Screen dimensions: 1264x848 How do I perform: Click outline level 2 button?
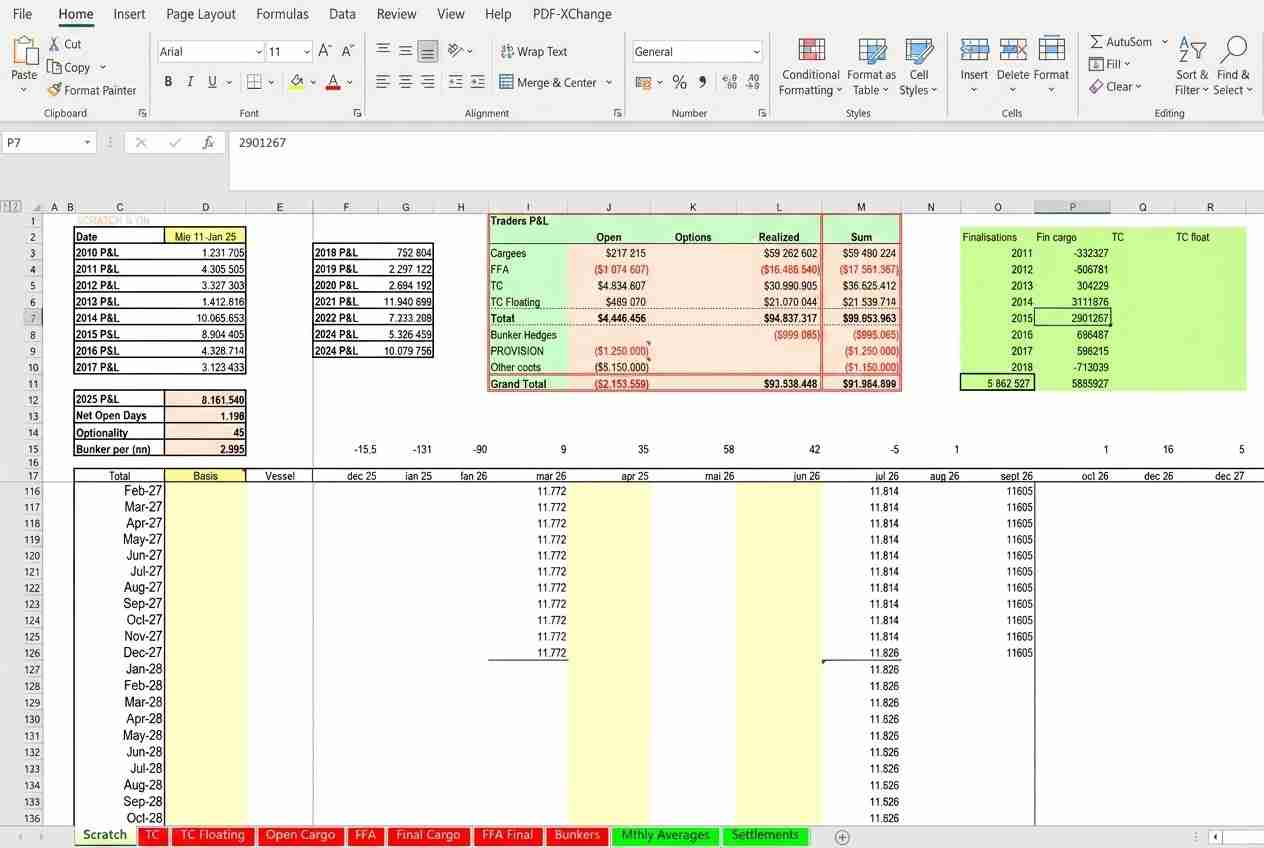point(17,207)
